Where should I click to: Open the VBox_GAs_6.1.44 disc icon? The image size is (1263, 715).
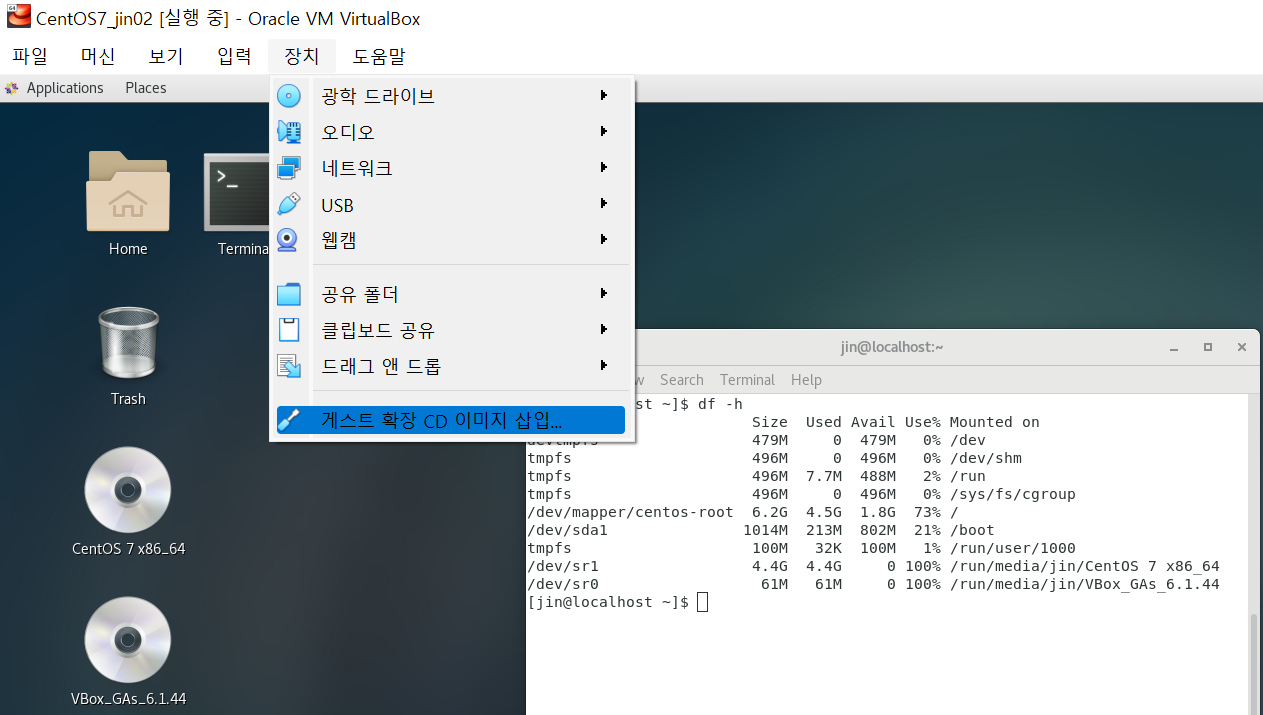tap(128, 640)
